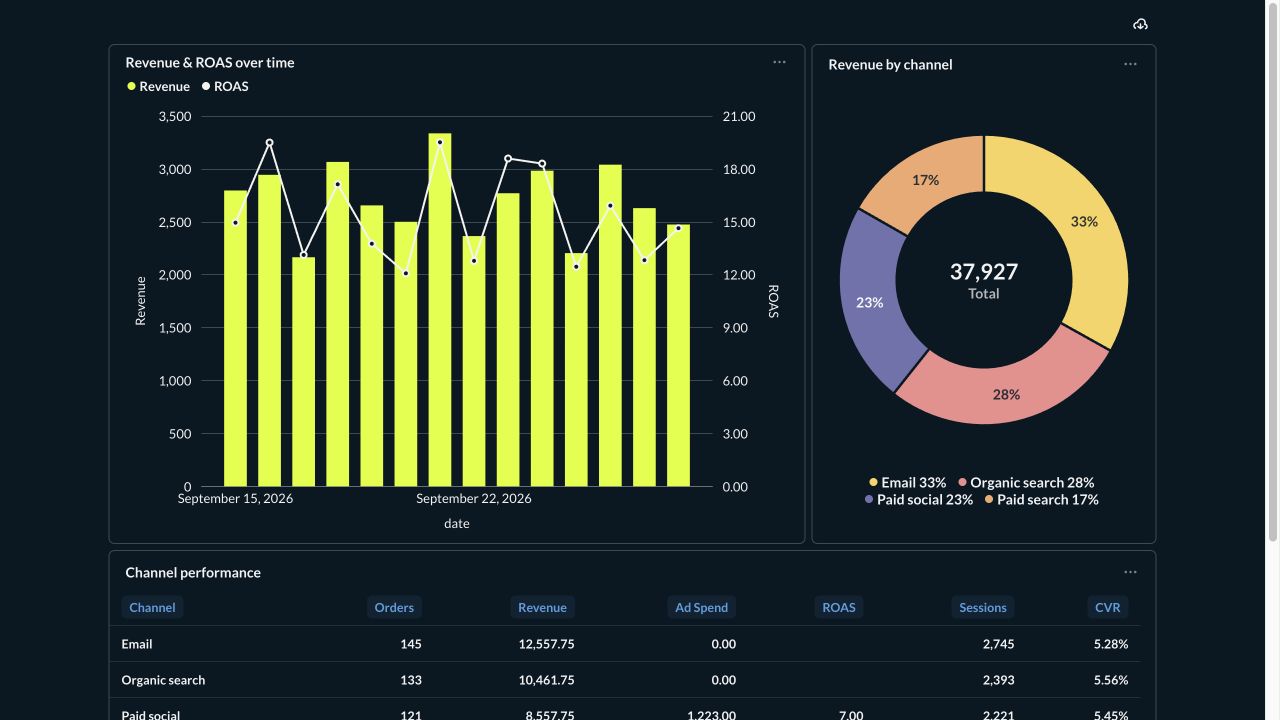1280x720 pixels.
Task: Click the cloud download icon
Action: (x=1140, y=24)
